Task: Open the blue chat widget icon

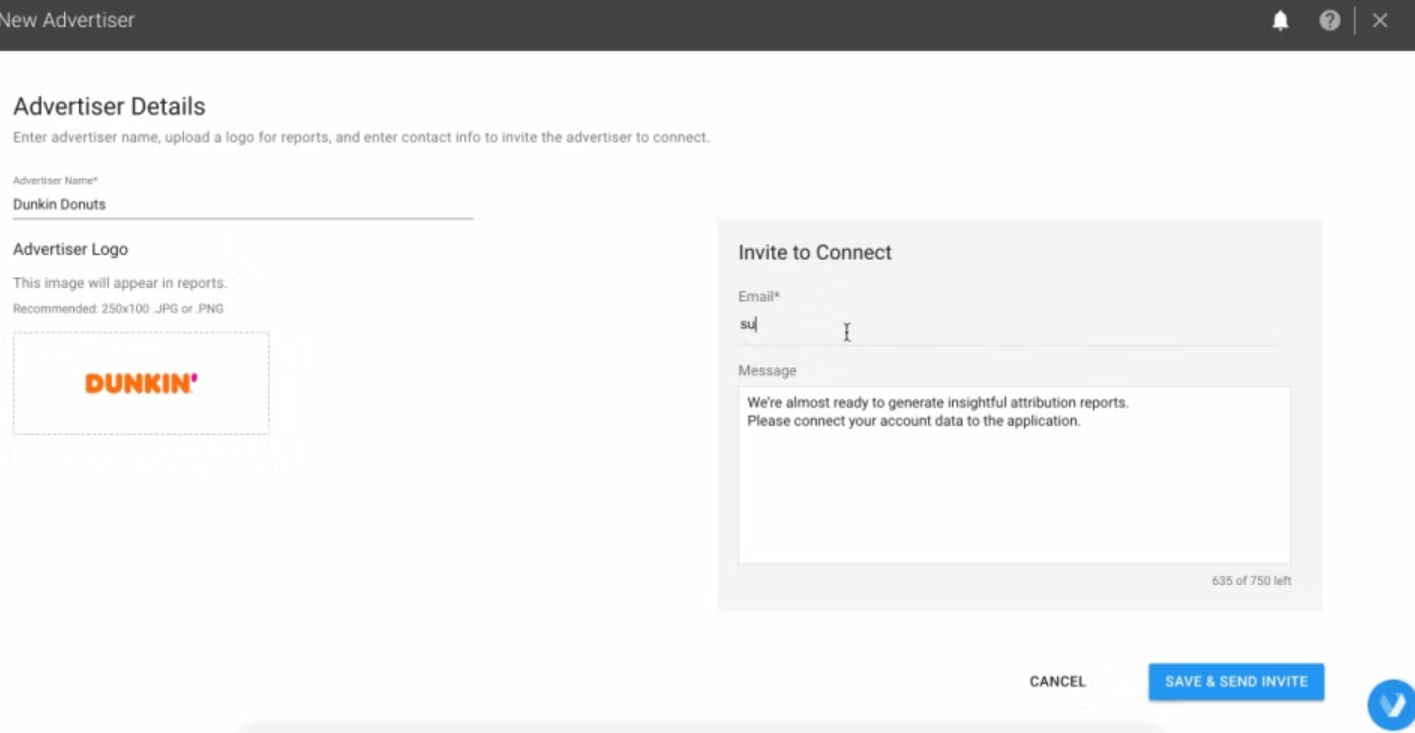Action: click(1391, 704)
